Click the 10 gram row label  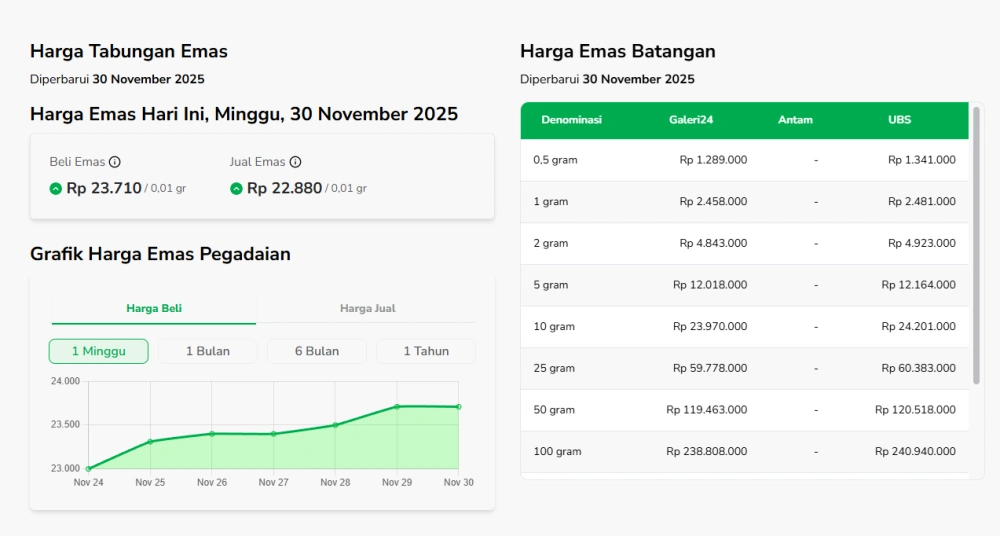[554, 327]
